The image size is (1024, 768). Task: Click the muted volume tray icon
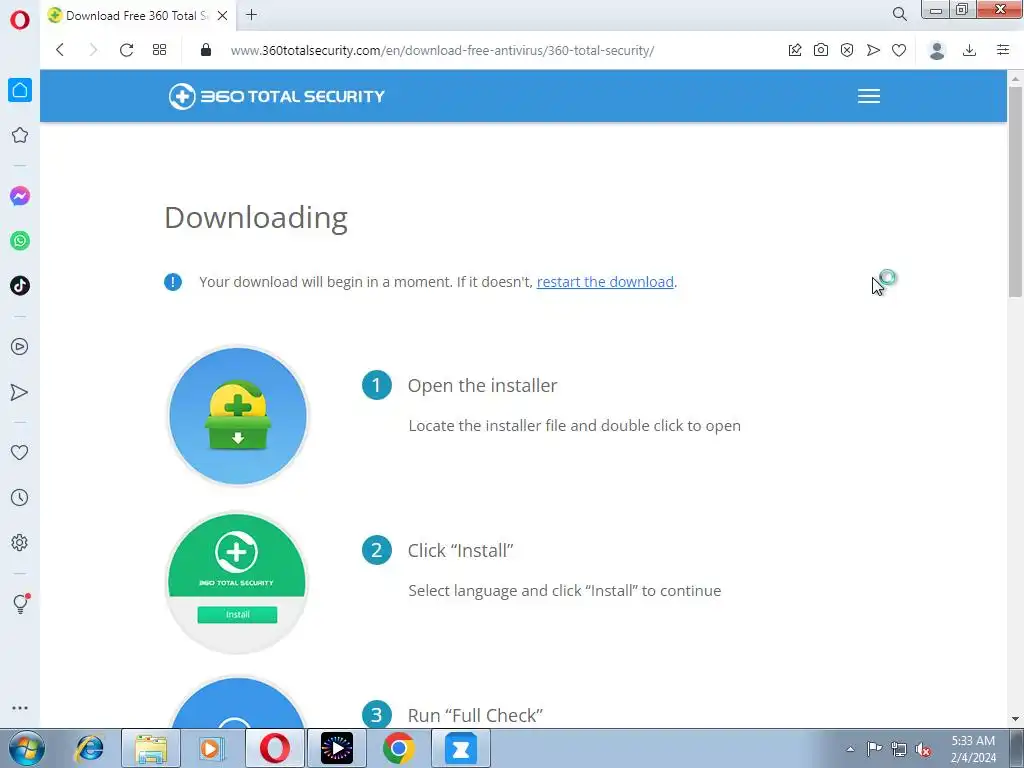(x=922, y=749)
